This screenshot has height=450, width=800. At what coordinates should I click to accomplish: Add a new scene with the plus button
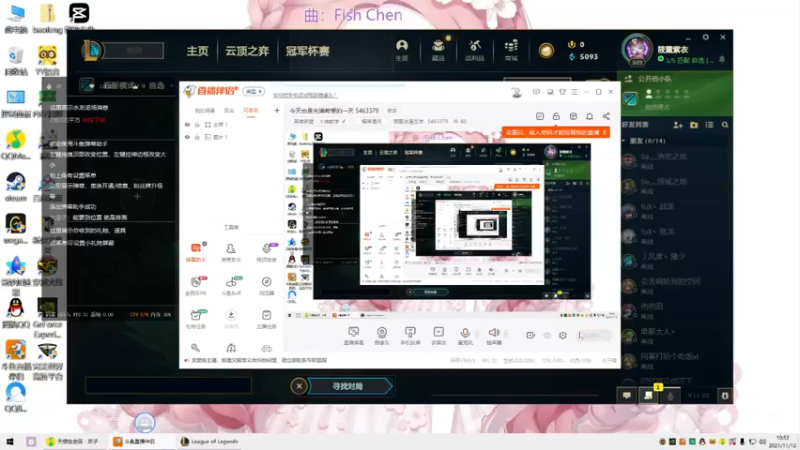click(277, 110)
